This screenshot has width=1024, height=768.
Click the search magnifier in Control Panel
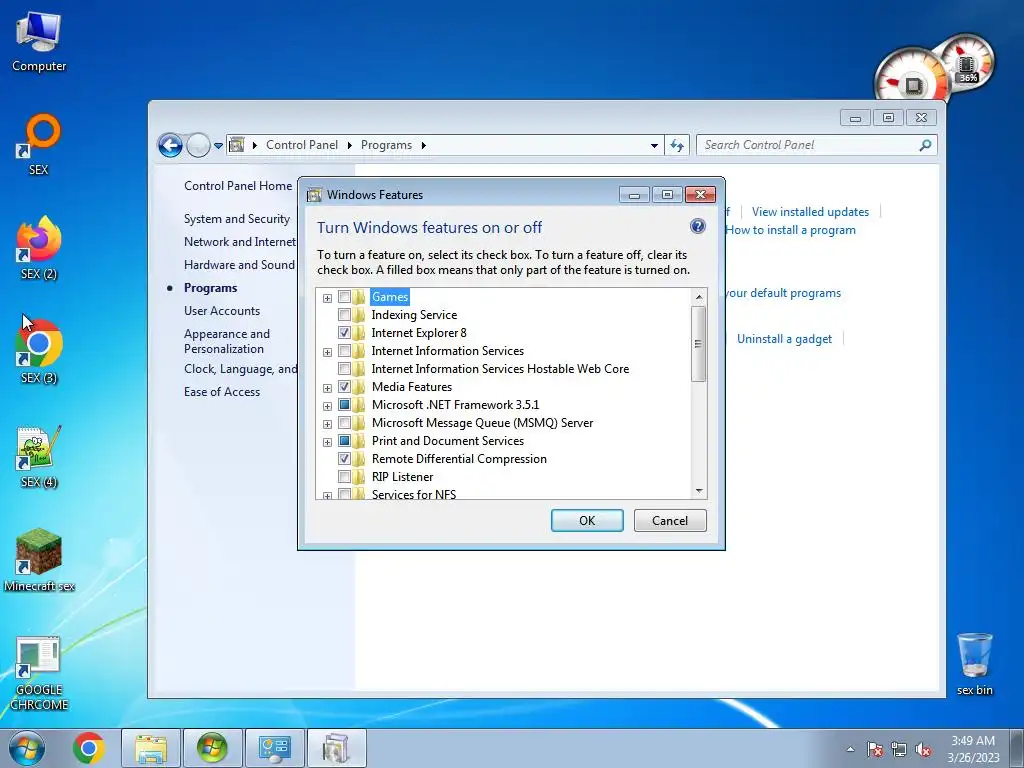(925, 145)
